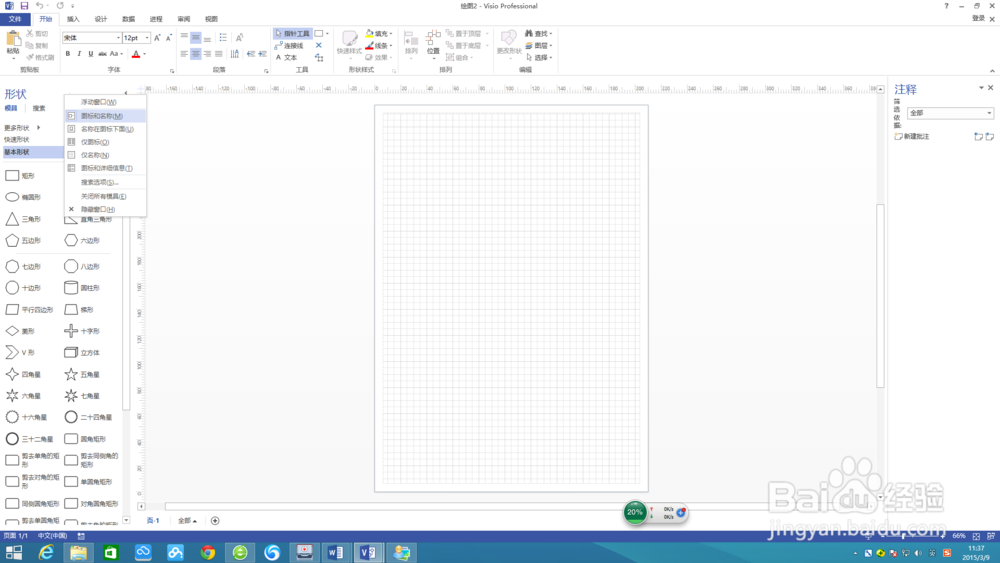
Task: Click the bullet list icon
Action: [223, 38]
